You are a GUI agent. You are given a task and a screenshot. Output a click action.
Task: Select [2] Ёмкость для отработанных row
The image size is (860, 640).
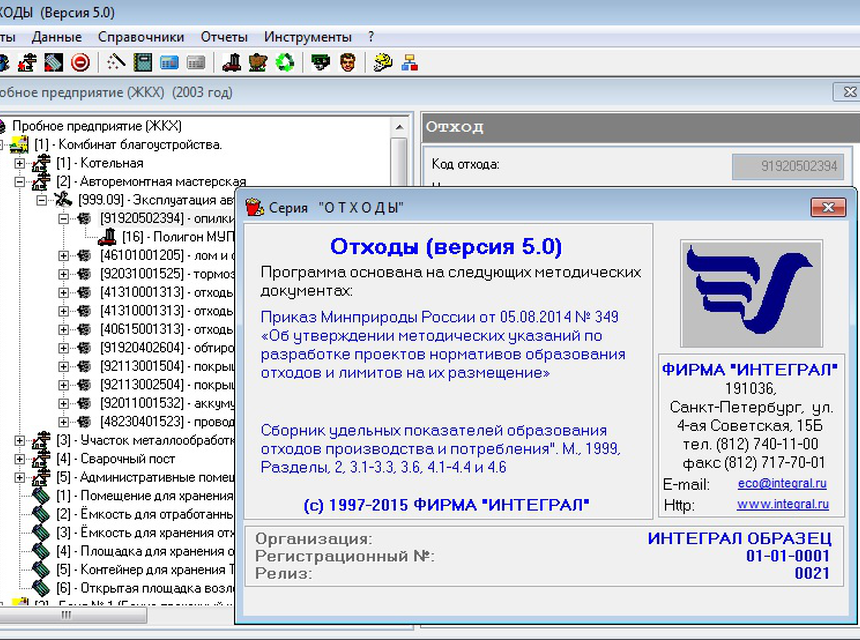[145, 514]
